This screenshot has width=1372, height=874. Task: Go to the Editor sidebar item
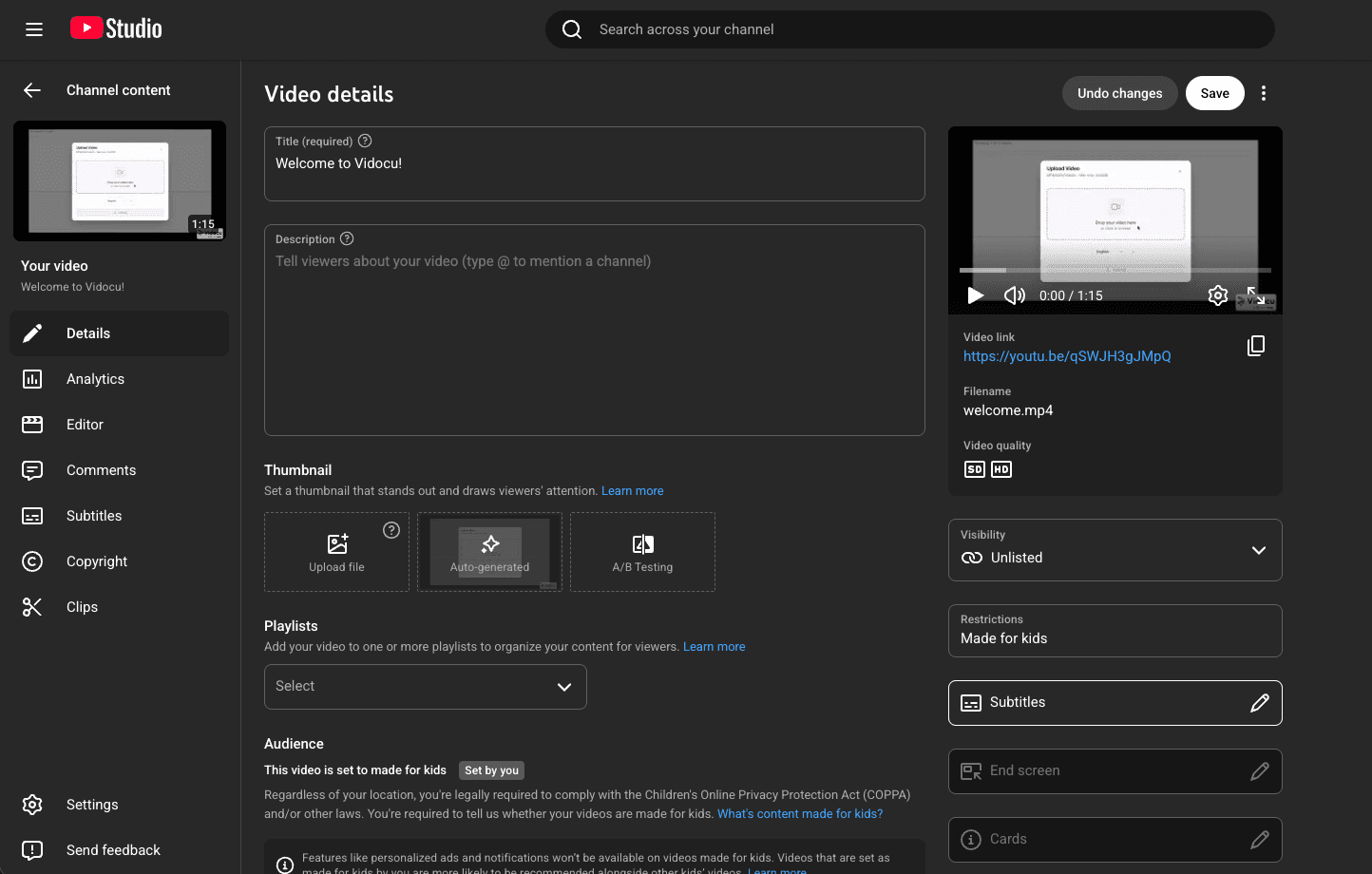[85, 425]
